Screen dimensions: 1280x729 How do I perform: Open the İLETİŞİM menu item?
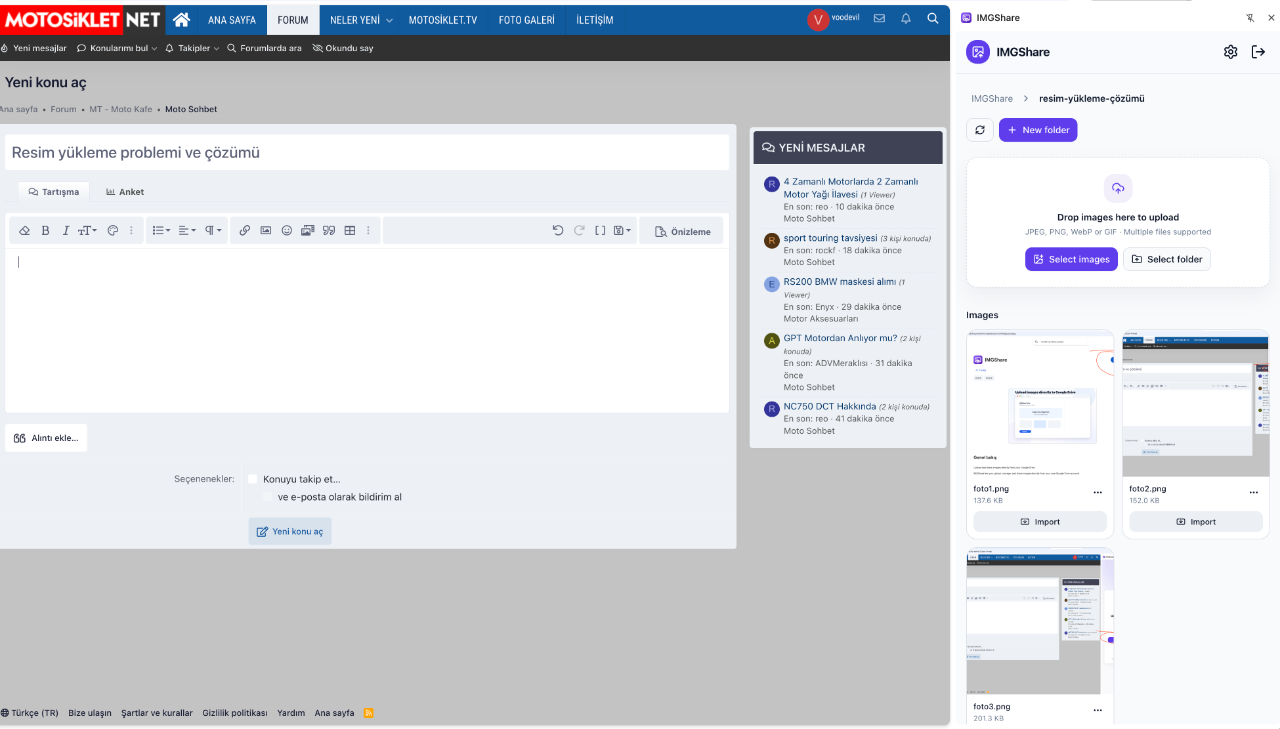click(595, 20)
